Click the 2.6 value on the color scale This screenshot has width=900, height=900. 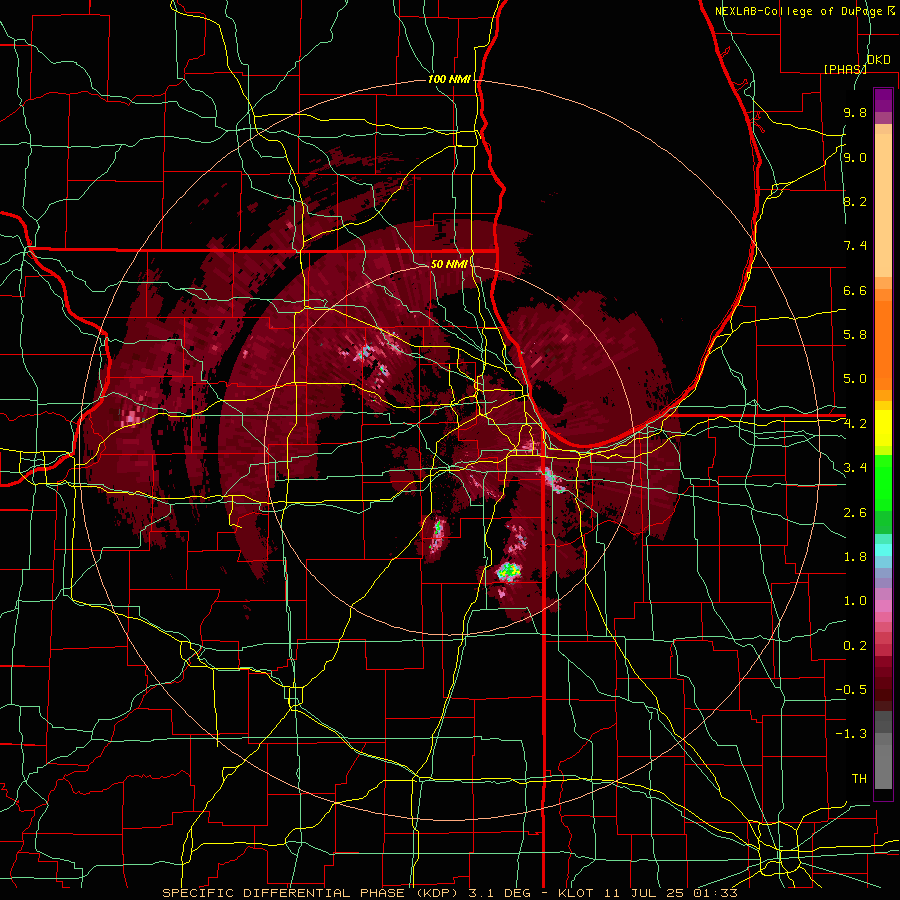coord(855,513)
